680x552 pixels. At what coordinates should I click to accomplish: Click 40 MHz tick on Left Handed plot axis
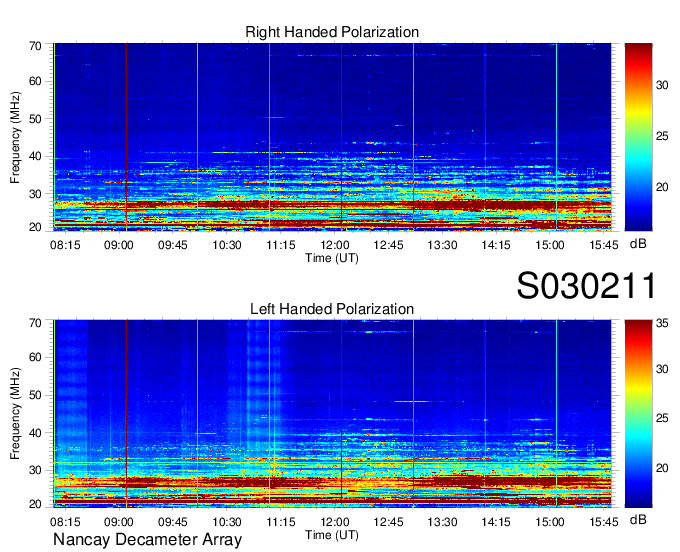tap(35, 433)
